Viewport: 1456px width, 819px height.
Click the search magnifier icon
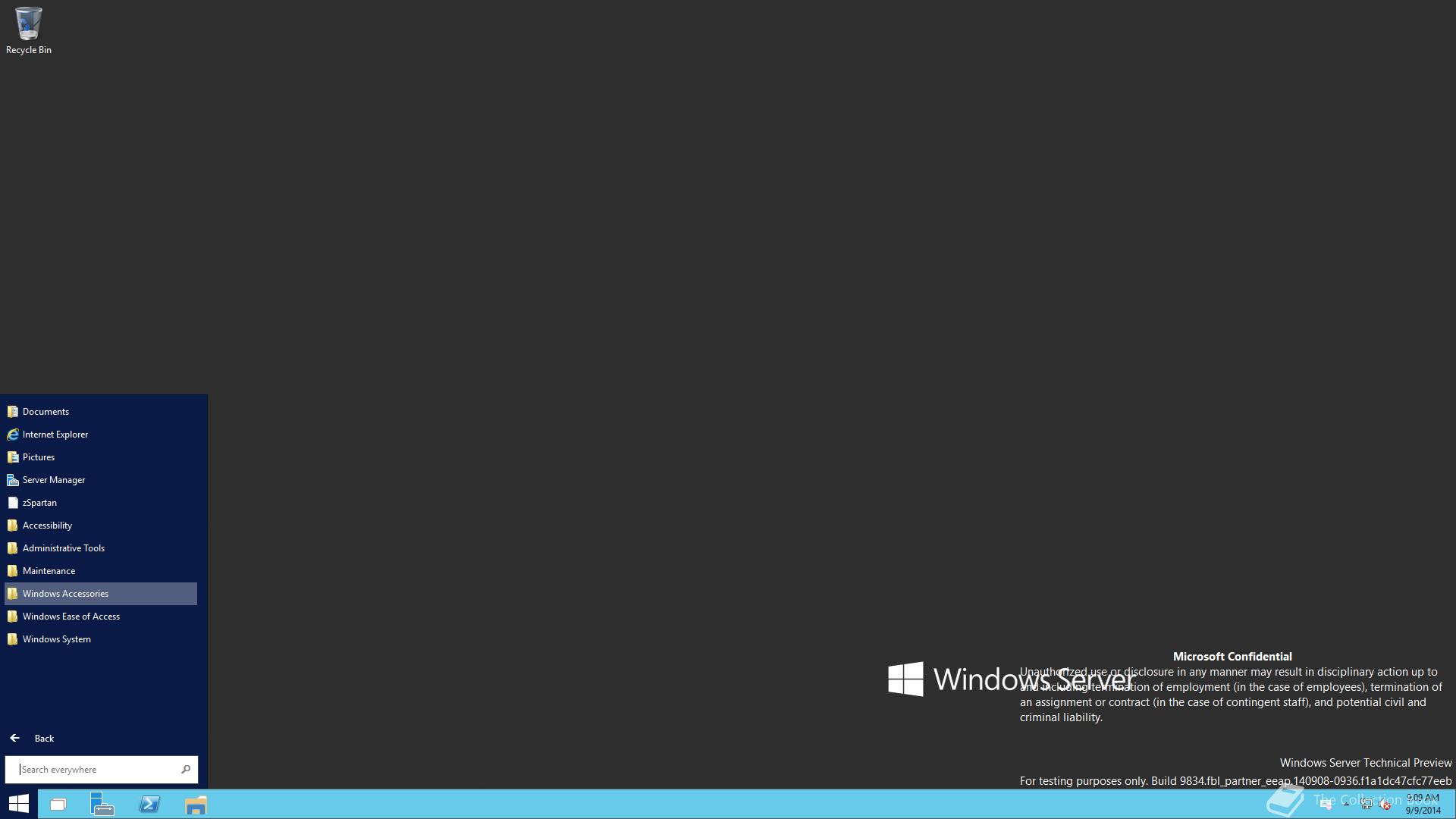click(x=186, y=770)
